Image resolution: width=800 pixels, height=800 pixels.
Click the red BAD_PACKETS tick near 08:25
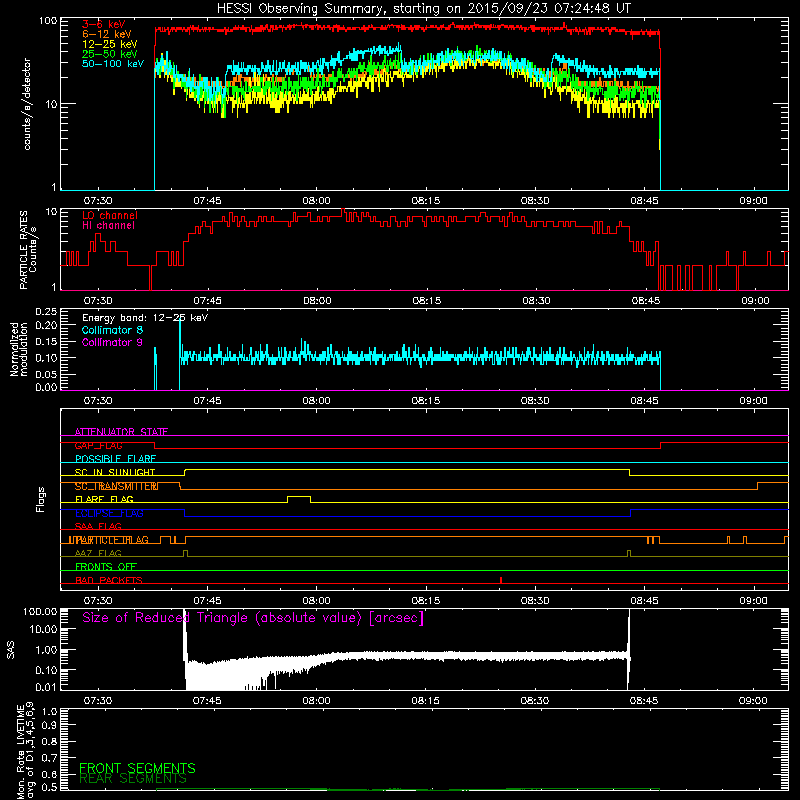[x=501, y=580]
